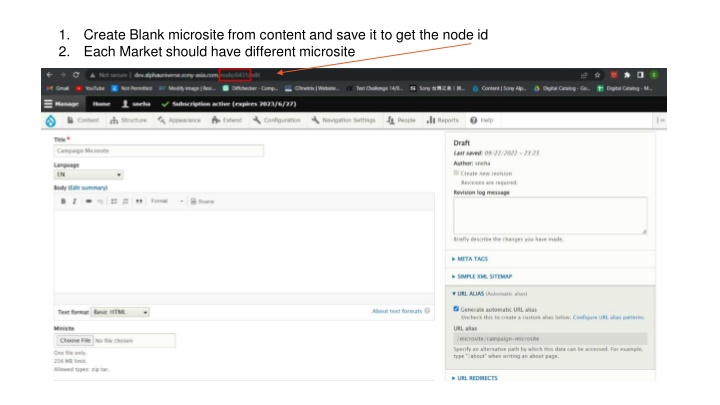Insert a numbered list
This screenshot has width=720, height=405.
click(x=125, y=202)
